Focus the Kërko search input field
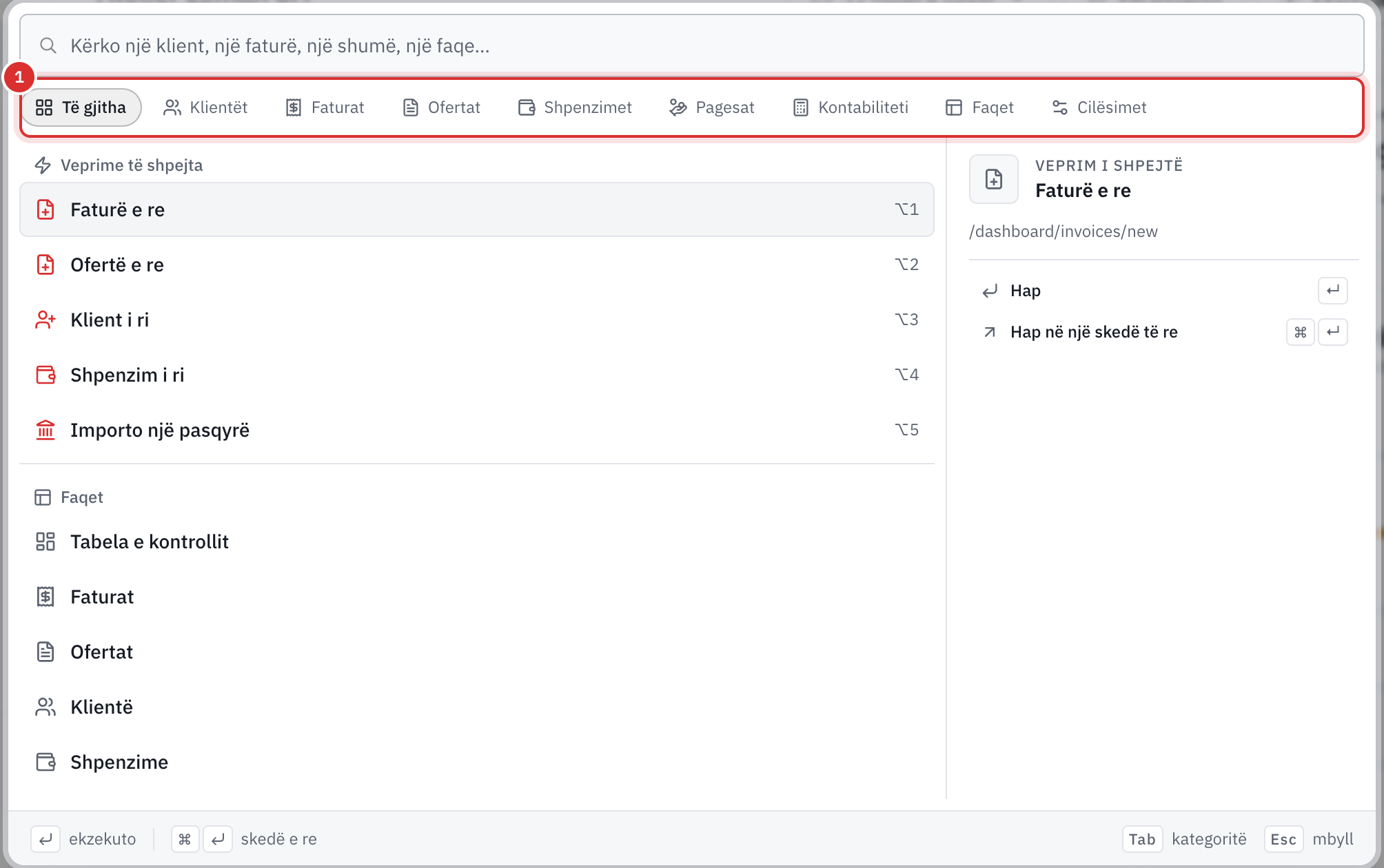The height and width of the screenshot is (868, 1384). [x=692, y=45]
